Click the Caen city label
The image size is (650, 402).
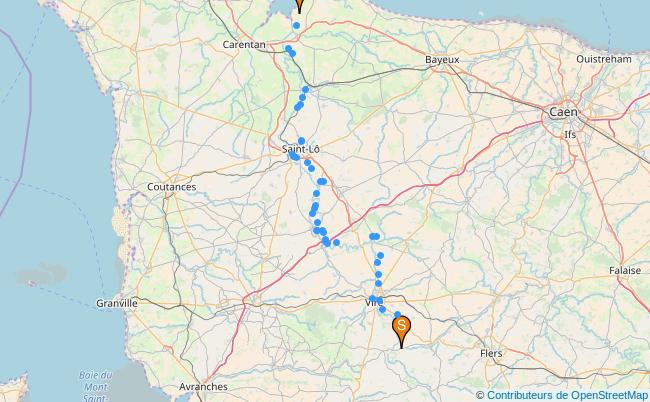tap(563, 112)
